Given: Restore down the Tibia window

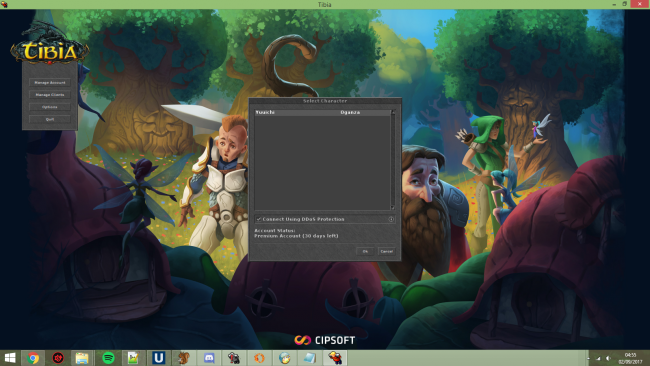Looking at the screenshot, I should coord(624,4).
